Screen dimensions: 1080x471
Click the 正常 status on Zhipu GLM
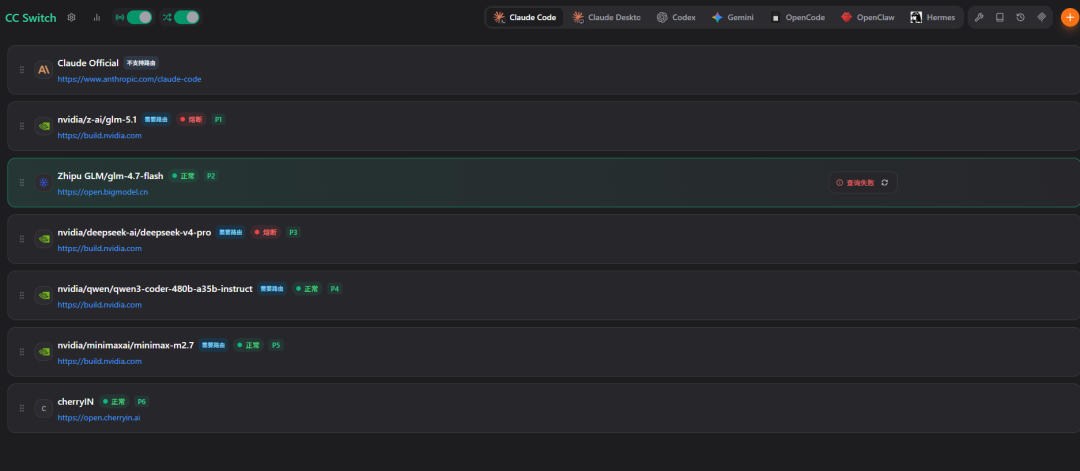point(183,176)
